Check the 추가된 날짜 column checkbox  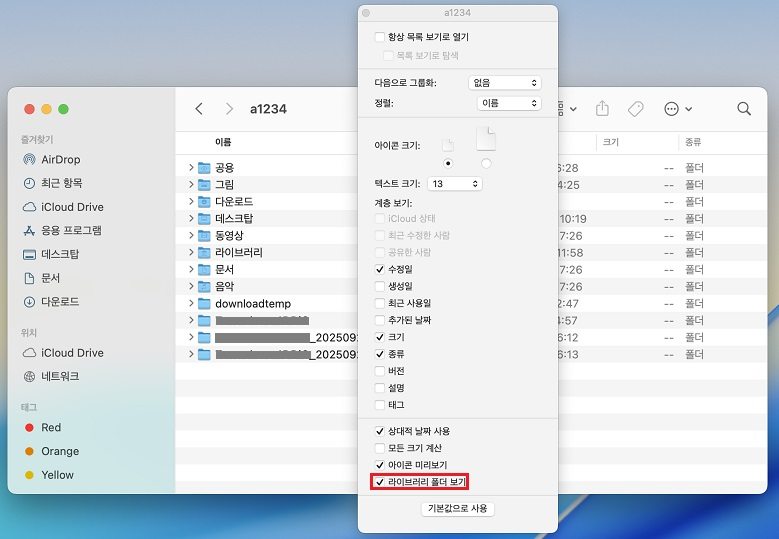coord(380,320)
